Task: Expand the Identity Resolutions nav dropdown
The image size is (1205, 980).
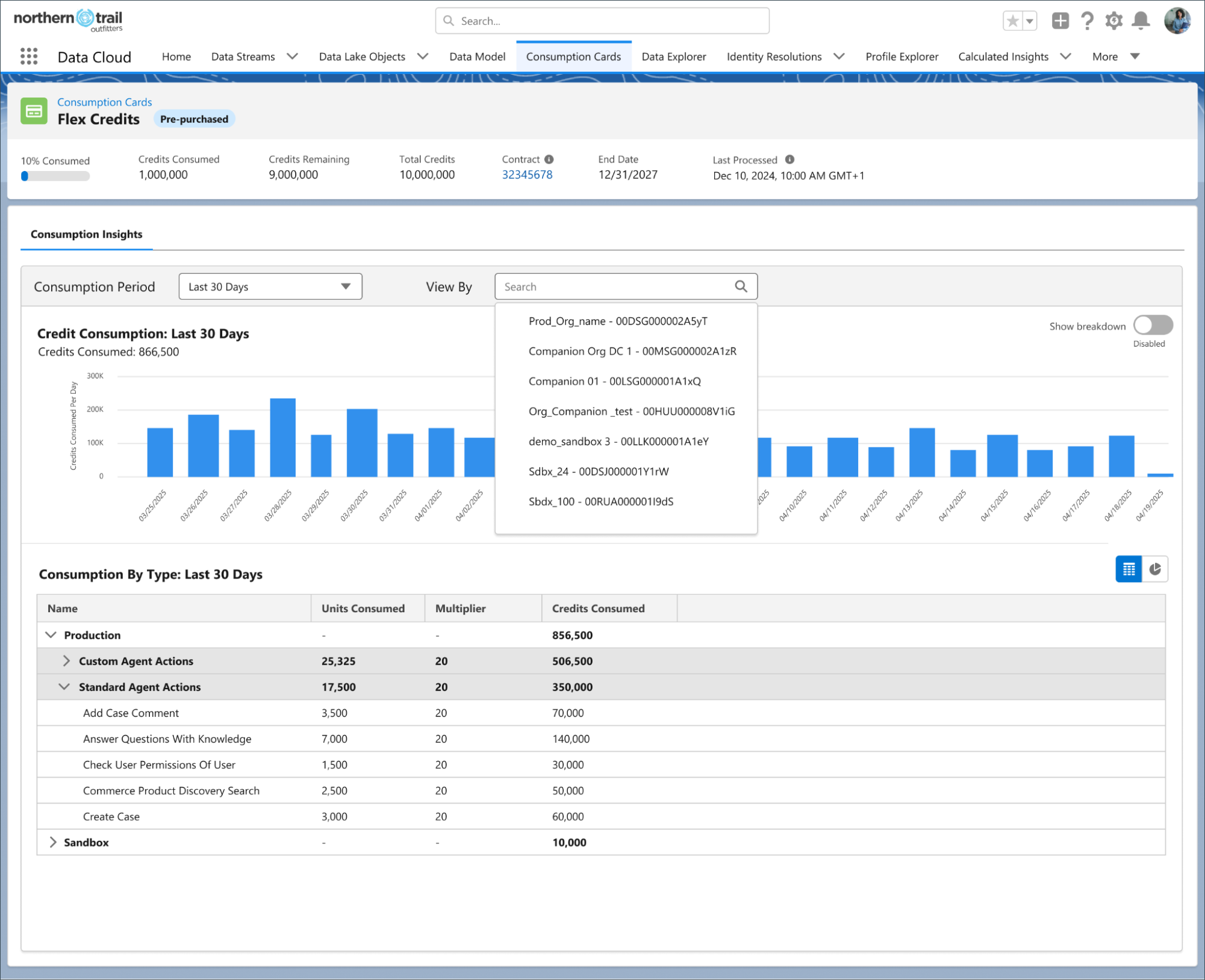Action: click(x=839, y=57)
